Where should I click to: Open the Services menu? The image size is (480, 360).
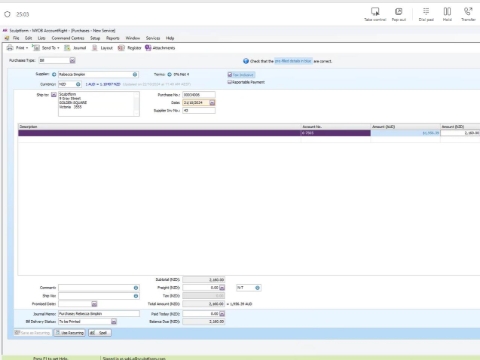tap(153, 38)
